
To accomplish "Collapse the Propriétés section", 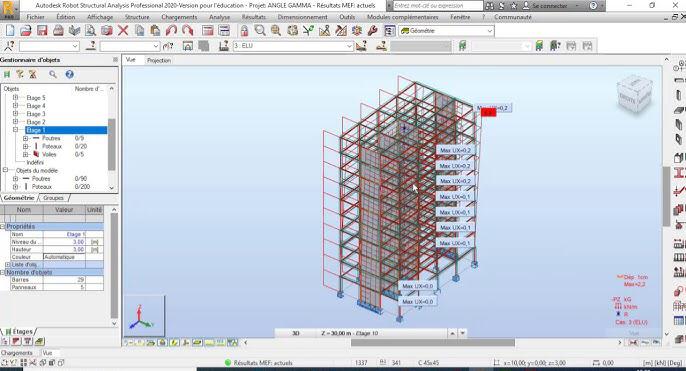I will tap(3, 226).
